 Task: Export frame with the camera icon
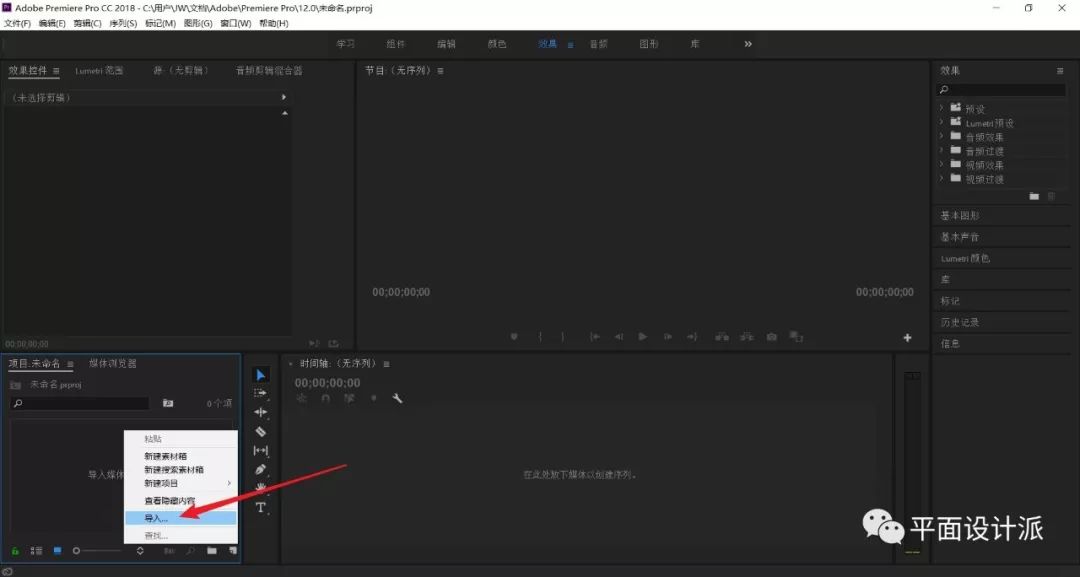point(771,337)
